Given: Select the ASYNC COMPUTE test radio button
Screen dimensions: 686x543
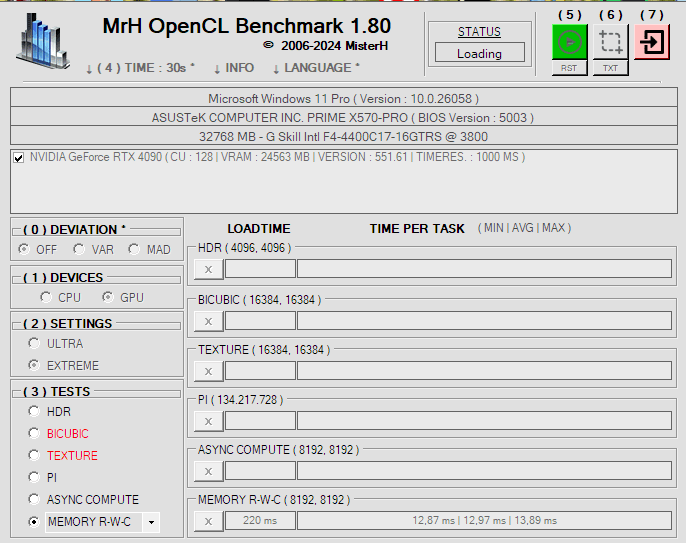Looking at the screenshot, I should 34,499.
